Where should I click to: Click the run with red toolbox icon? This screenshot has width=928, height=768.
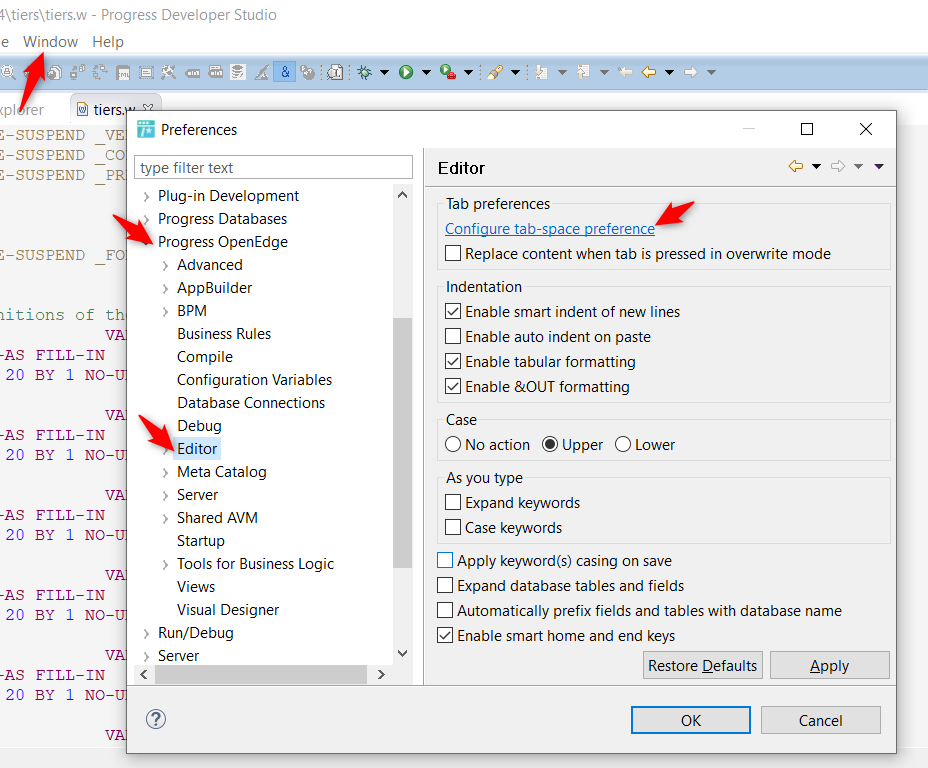448,72
